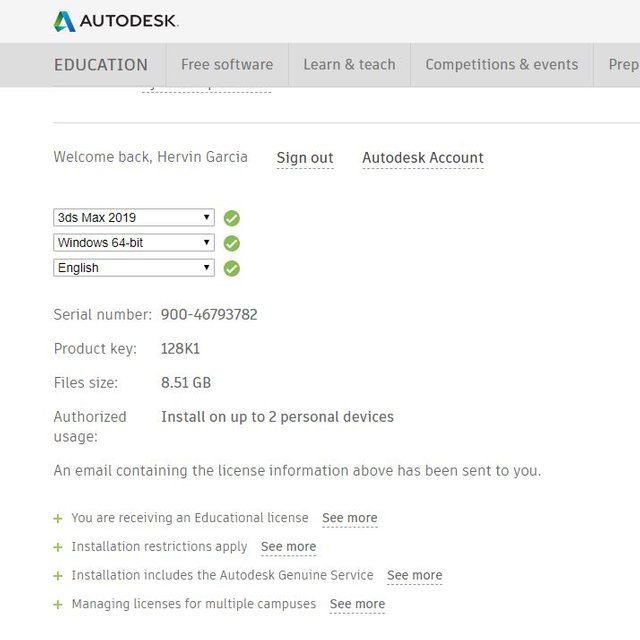Image resolution: width=640 pixels, height=640 pixels.
Task: Expand Installation restrictions plus icon
Action: pyautogui.click(x=58, y=547)
